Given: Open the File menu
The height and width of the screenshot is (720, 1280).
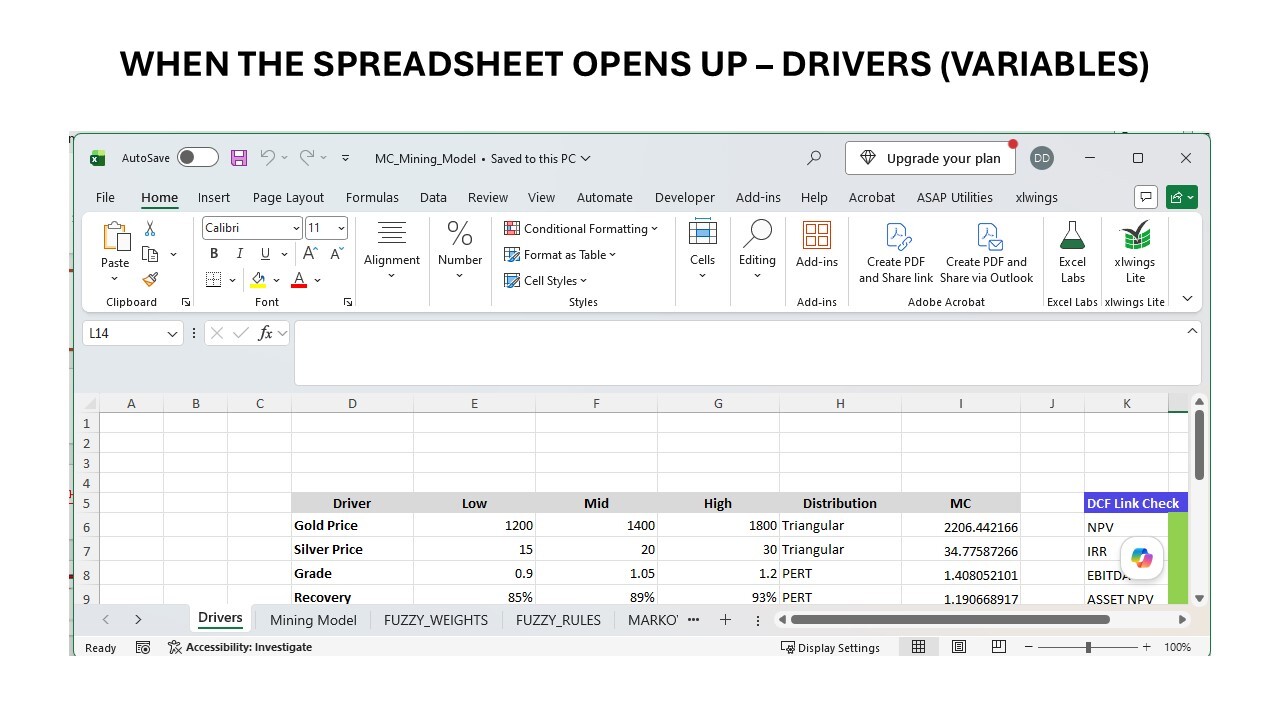Looking at the screenshot, I should pyautogui.click(x=105, y=197).
